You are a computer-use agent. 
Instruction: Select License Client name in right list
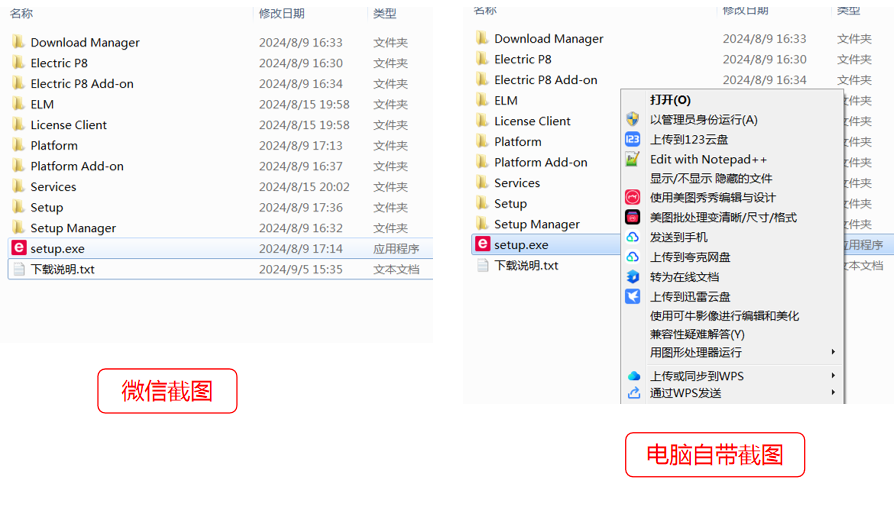coord(532,121)
